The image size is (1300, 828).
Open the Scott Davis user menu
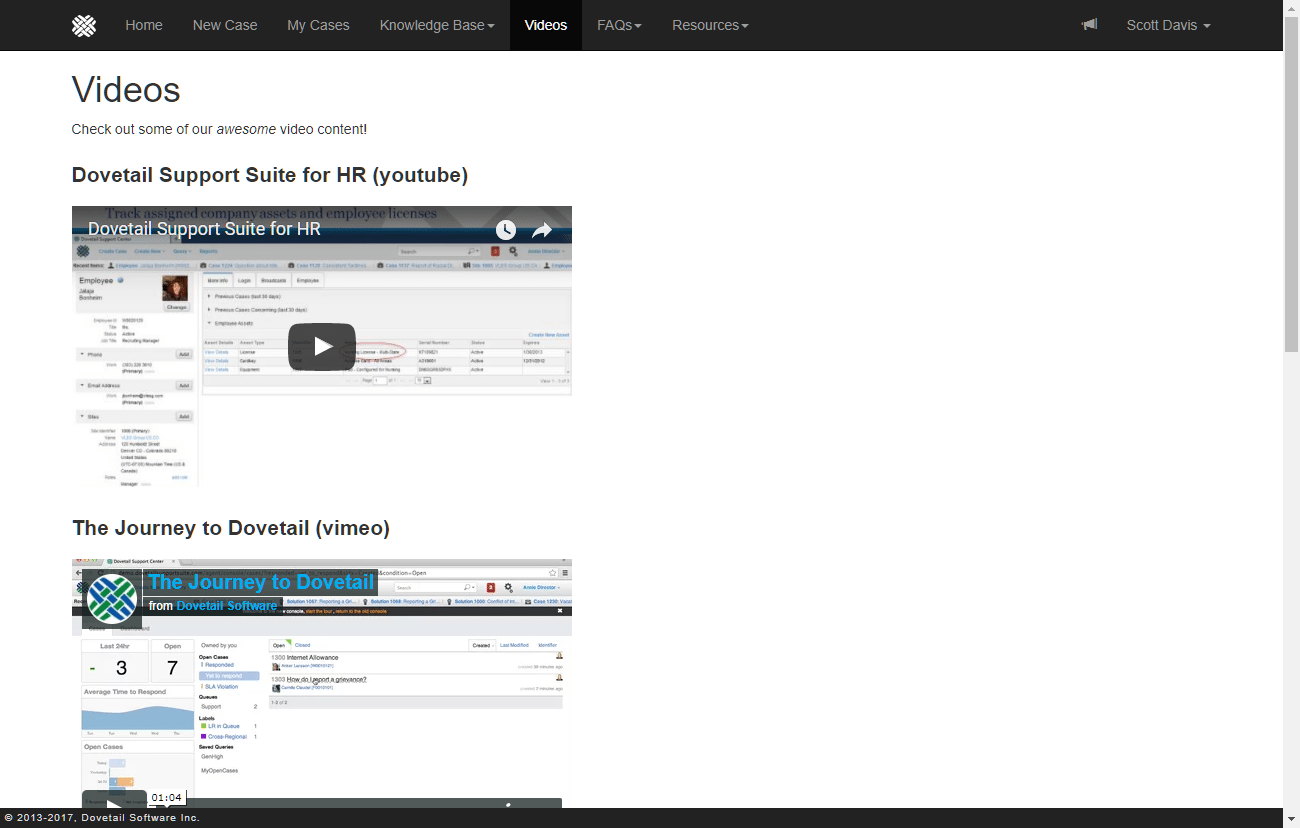click(x=1169, y=25)
